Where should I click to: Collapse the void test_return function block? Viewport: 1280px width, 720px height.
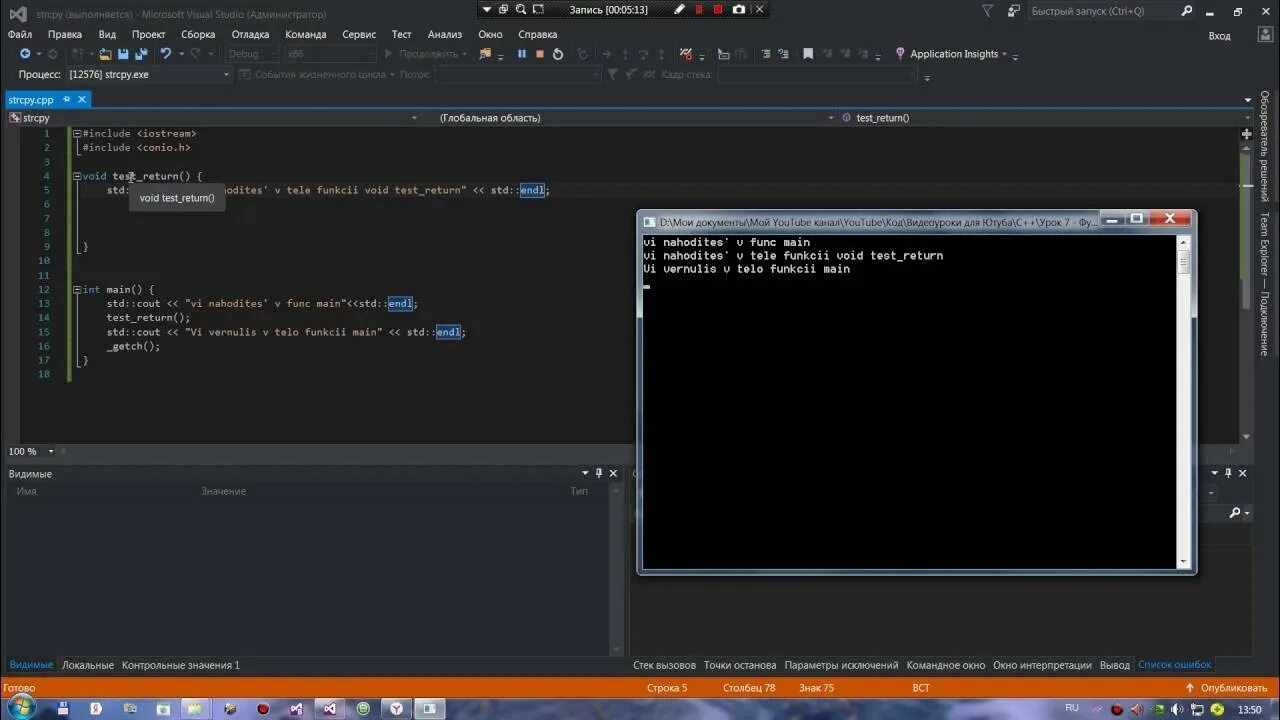click(76, 176)
